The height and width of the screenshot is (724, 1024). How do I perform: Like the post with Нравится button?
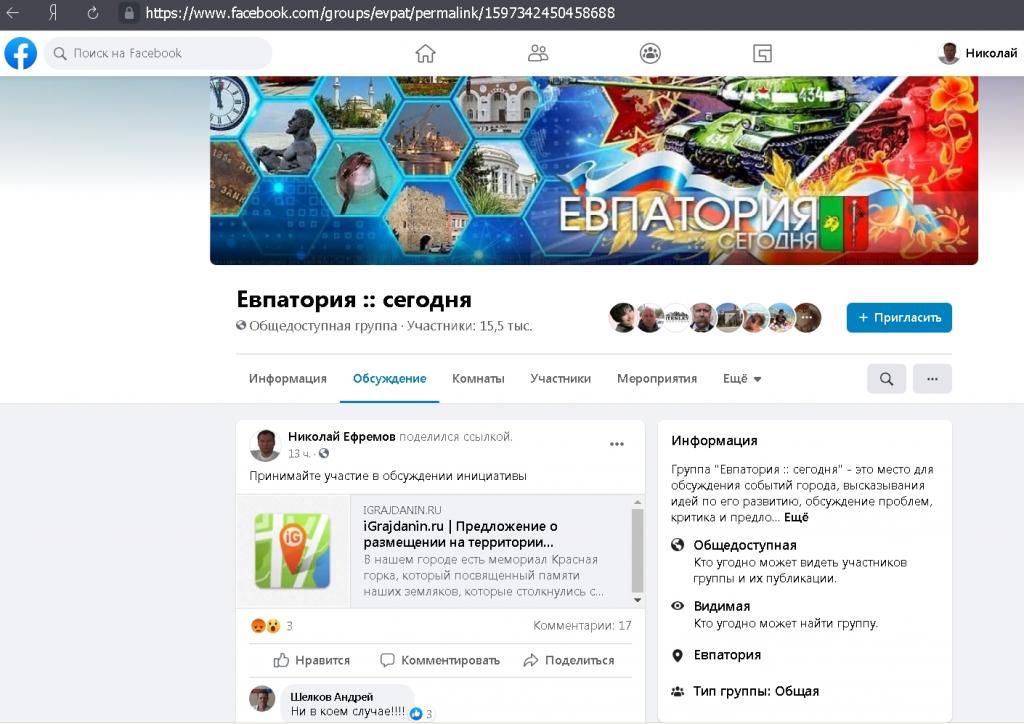tap(312, 660)
